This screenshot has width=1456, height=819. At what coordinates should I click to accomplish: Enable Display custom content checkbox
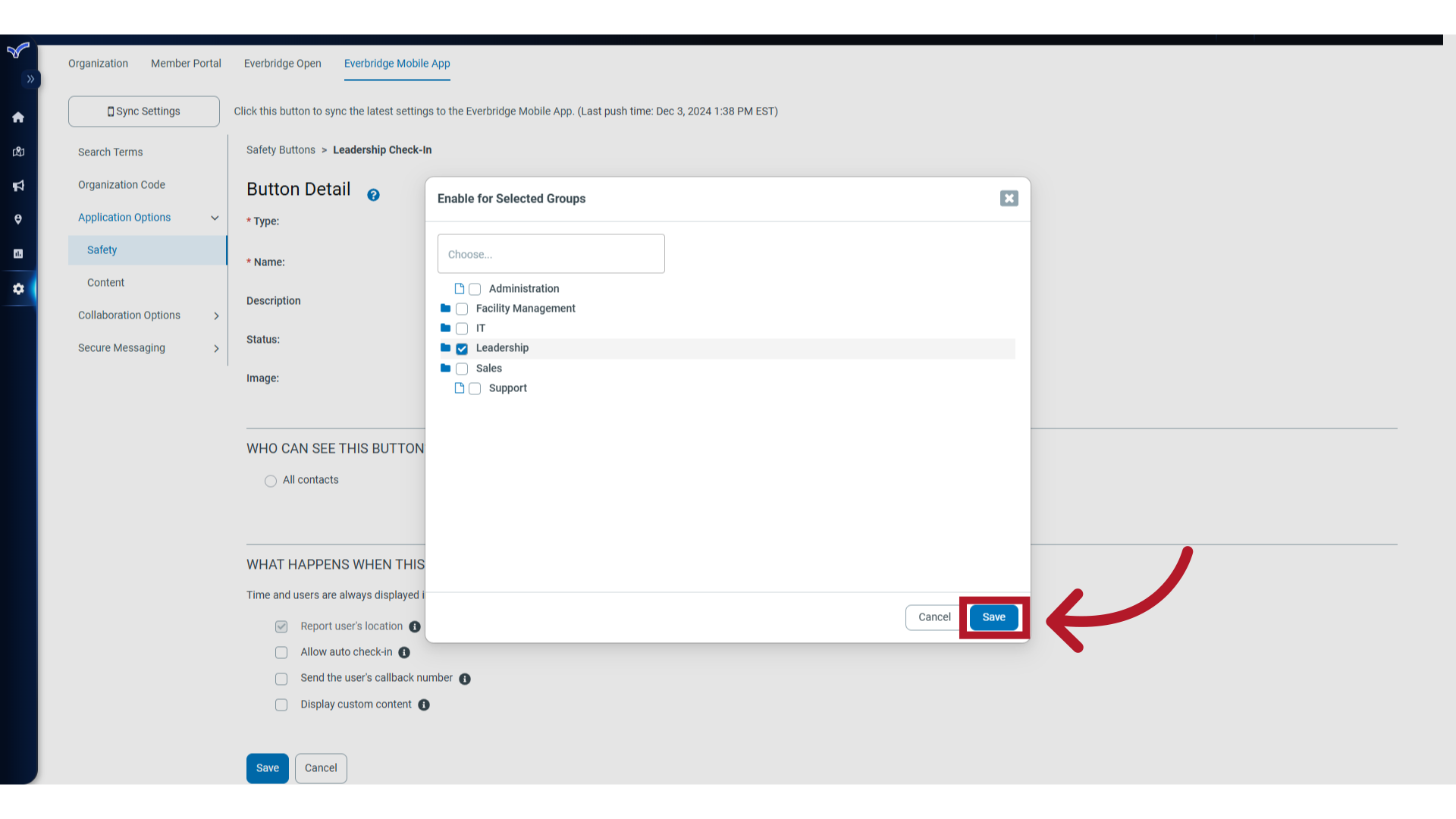[281, 704]
